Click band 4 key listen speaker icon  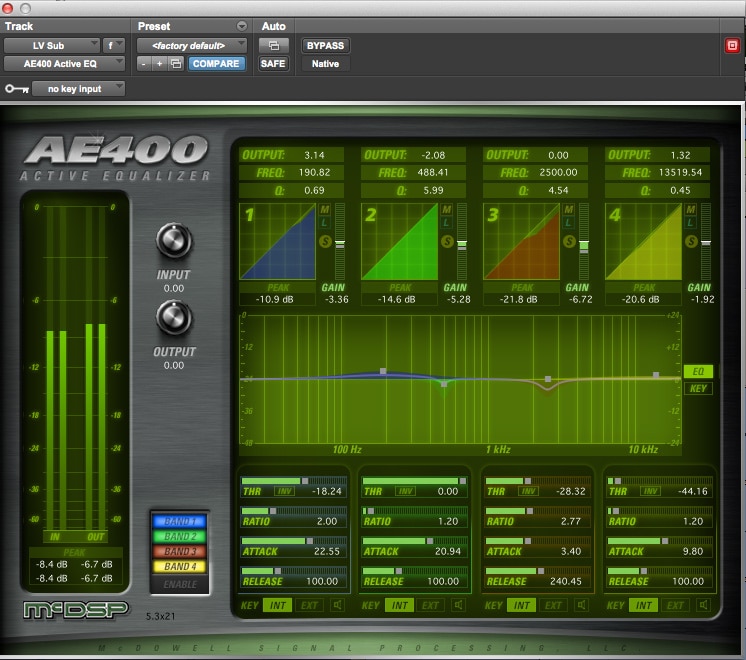(x=704, y=605)
